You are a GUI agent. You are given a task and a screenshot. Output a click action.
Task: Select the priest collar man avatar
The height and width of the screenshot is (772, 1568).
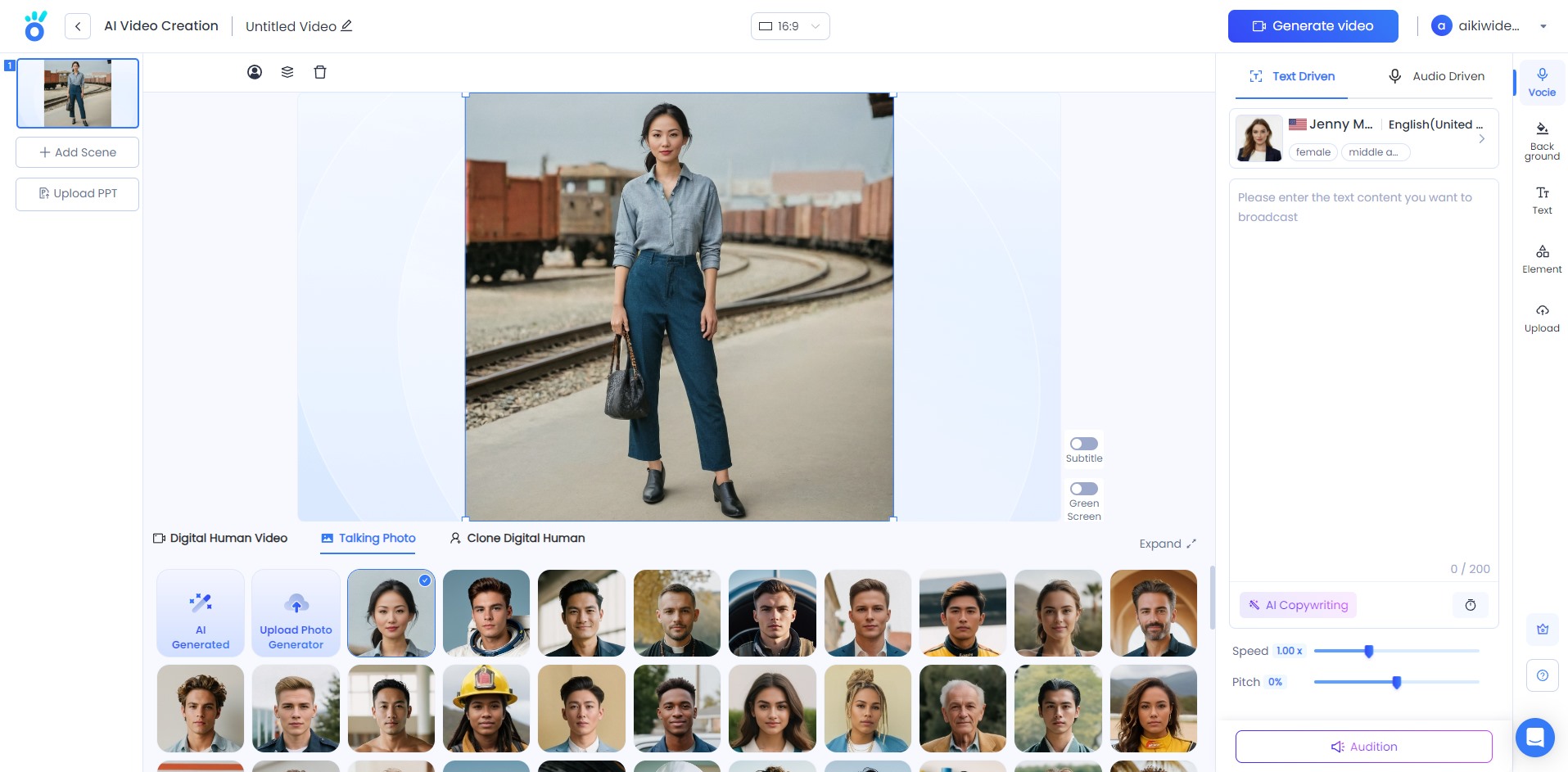[x=677, y=613]
